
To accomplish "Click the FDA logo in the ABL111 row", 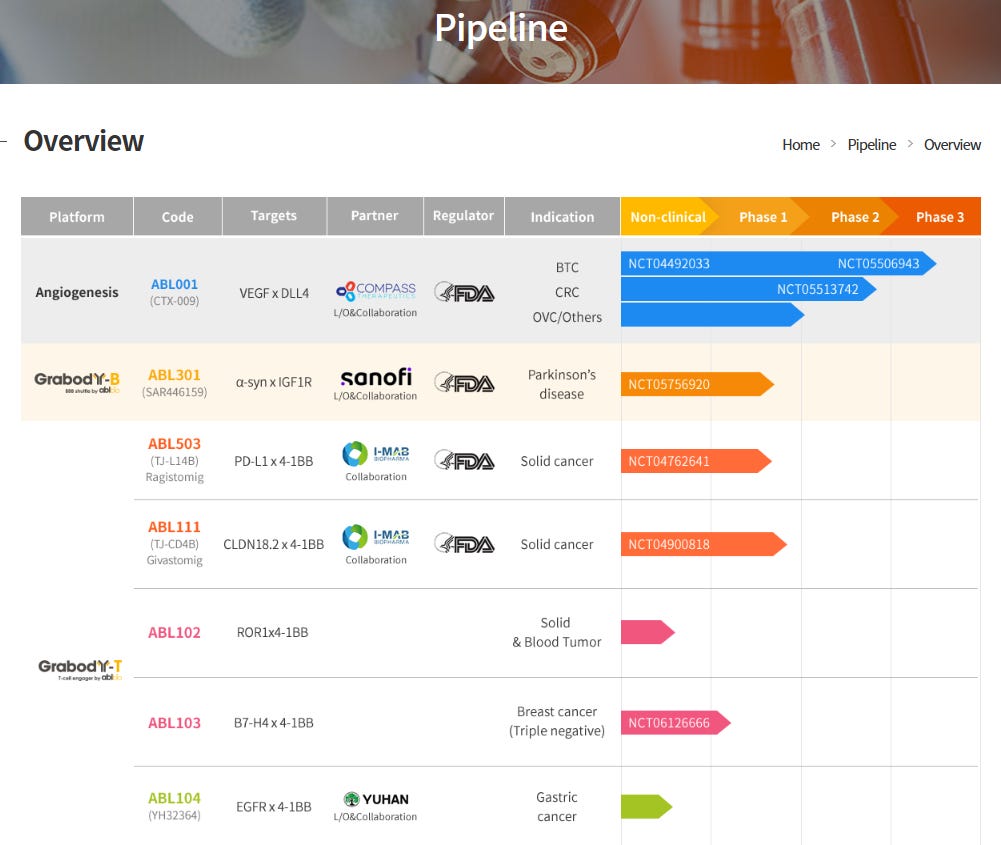I will (464, 544).
